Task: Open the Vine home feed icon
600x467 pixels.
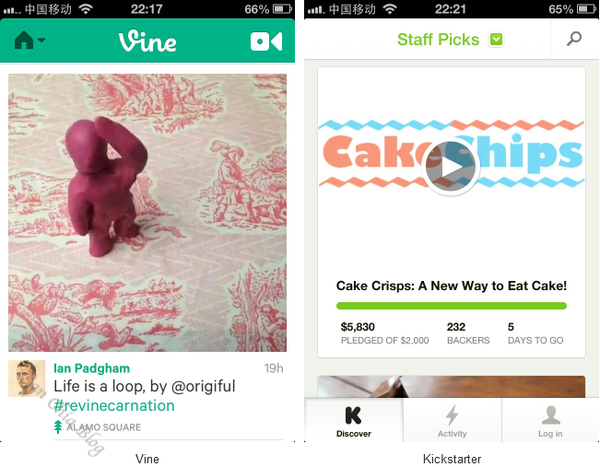Action: (x=24, y=40)
